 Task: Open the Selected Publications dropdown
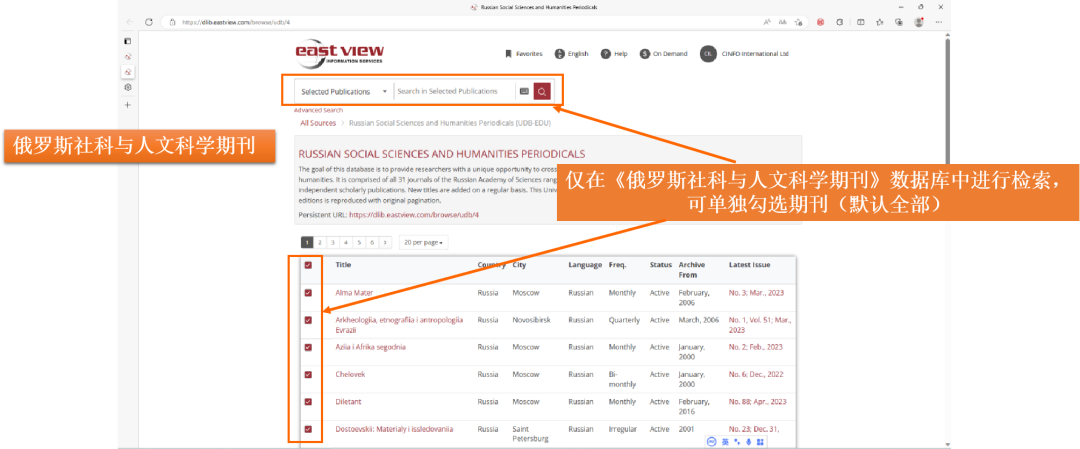pyautogui.click(x=344, y=92)
